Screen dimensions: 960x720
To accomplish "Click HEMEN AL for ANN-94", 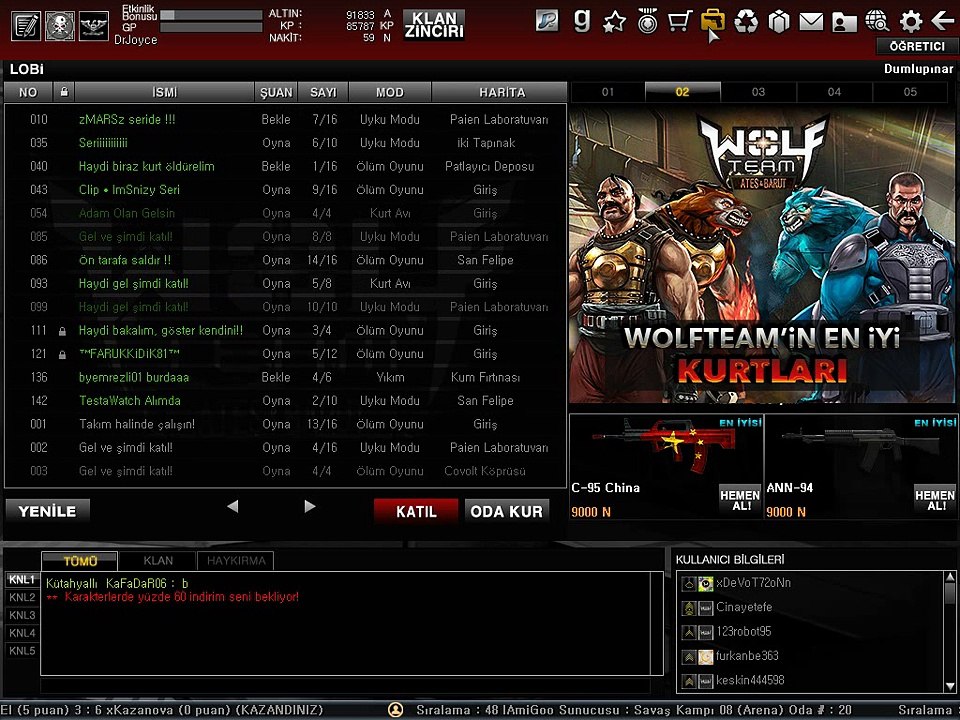I will (x=935, y=500).
